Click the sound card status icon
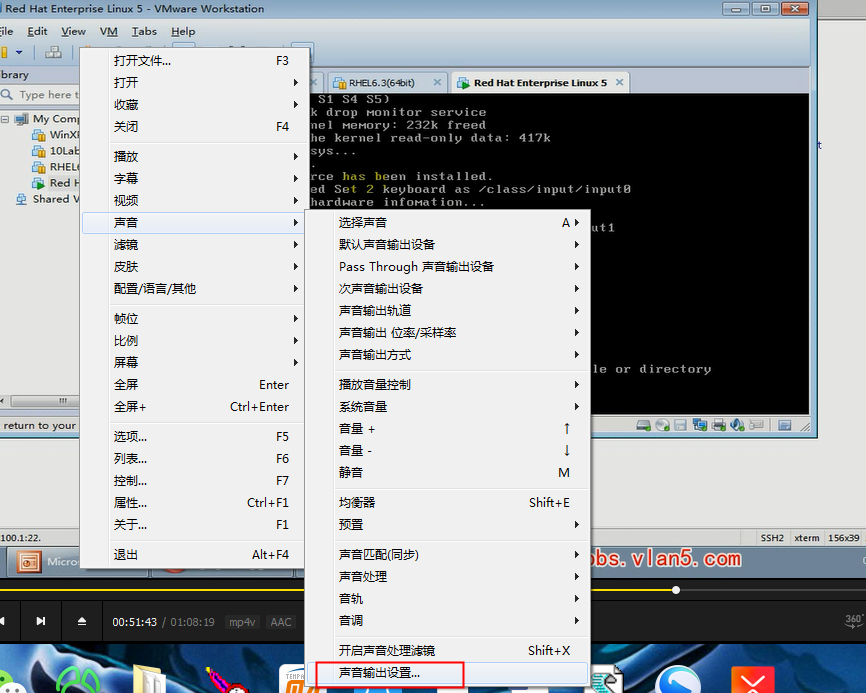 coord(736,425)
